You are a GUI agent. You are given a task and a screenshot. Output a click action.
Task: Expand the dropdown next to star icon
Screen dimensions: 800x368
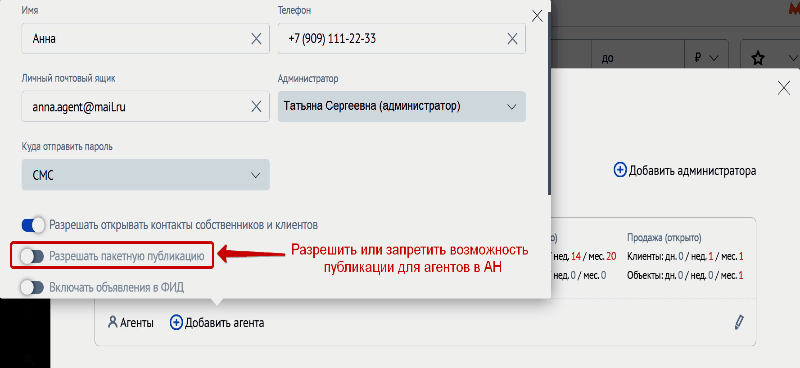(x=793, y=58)
